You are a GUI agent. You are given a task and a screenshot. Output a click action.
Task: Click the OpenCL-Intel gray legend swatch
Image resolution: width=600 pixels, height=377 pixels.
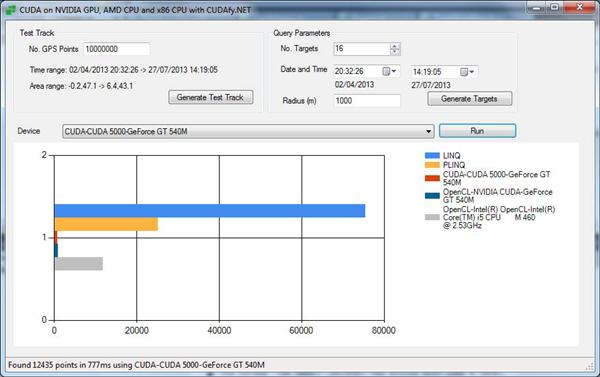(432, 217)
